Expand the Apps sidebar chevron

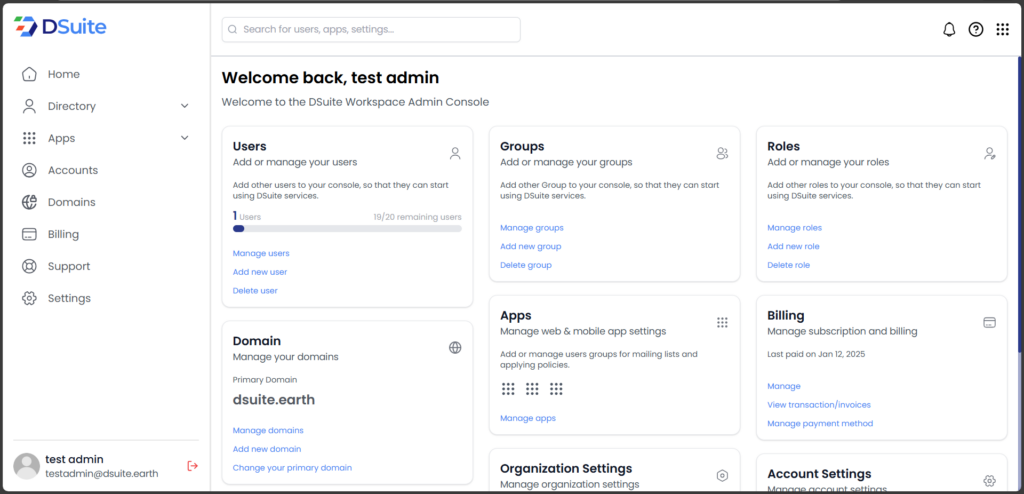pyautogui.click(x=184, y=138)
